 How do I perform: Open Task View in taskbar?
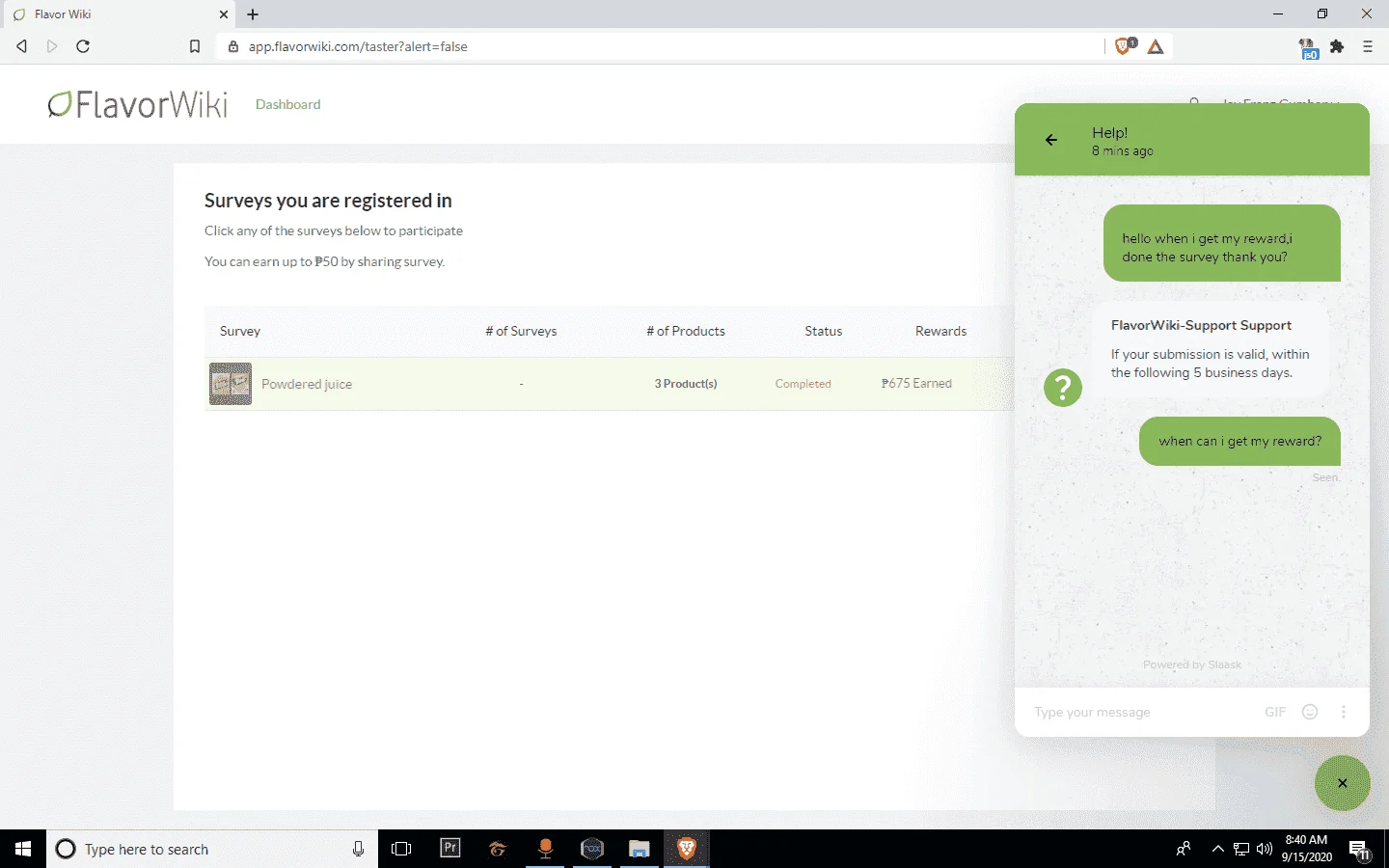pyautogui.click(x=401, y=849)
